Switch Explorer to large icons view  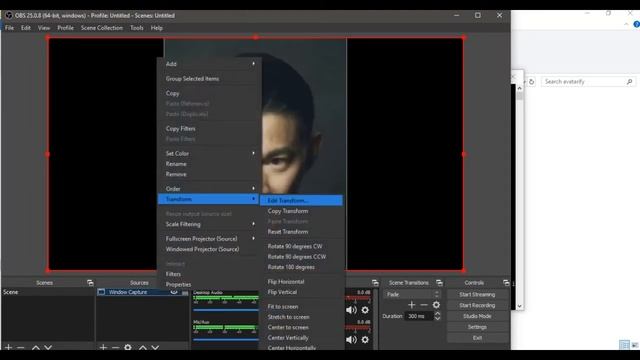point(635,344)
